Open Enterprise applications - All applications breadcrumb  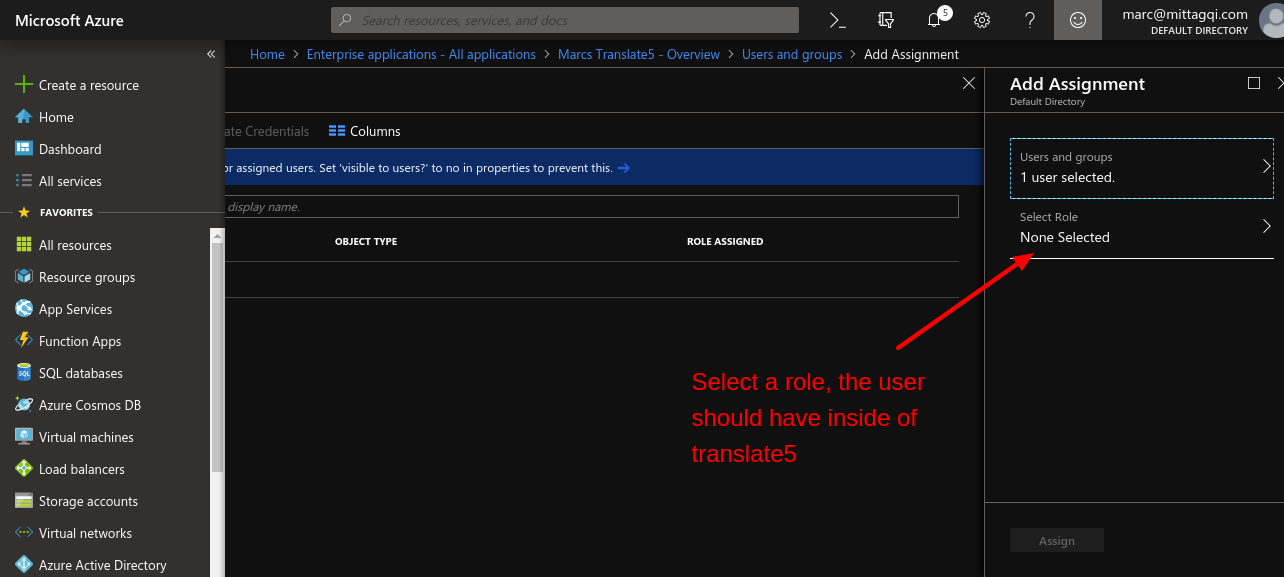tap(421, 55)
